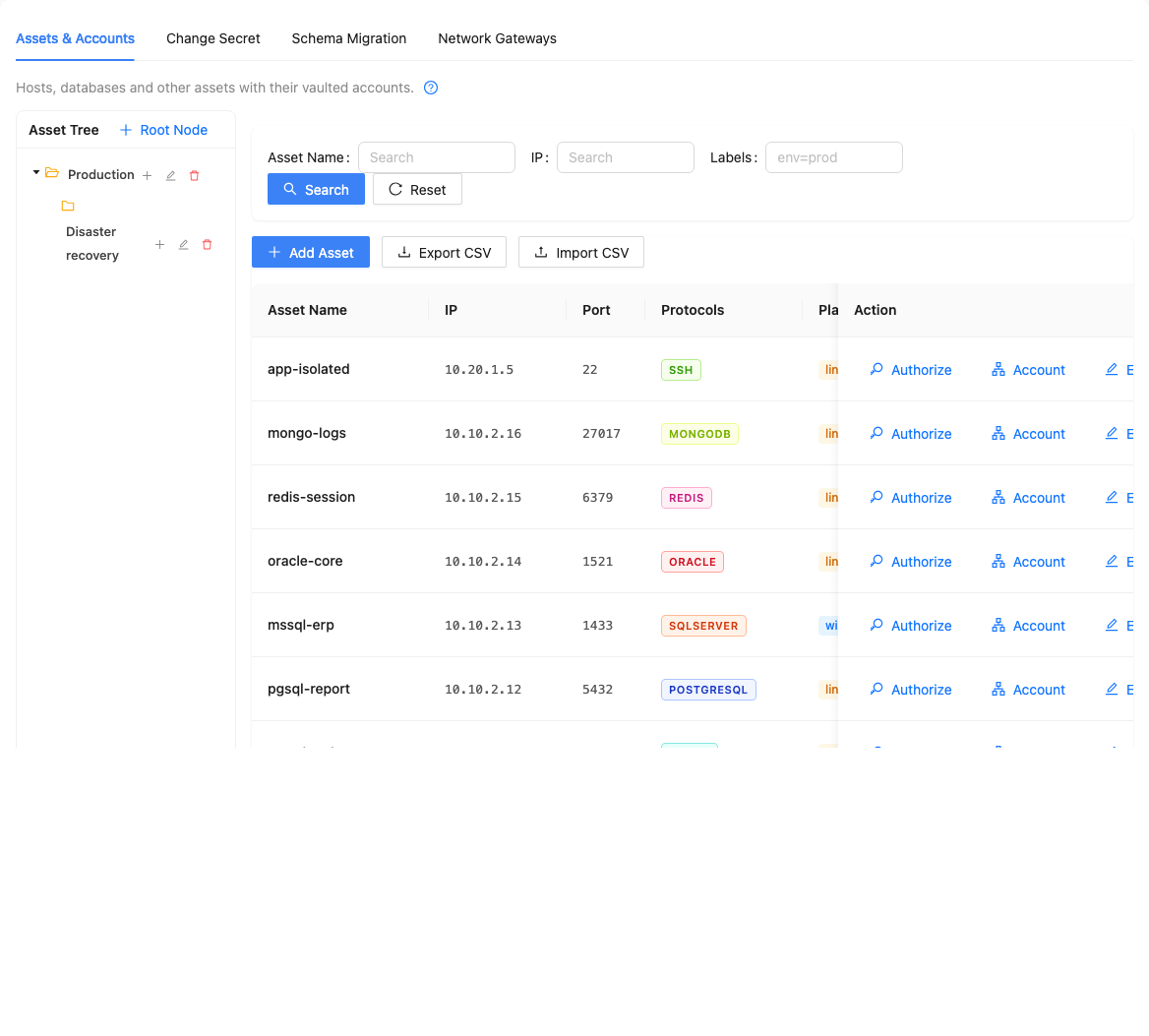The height and width of the screenshot is (1036, 1149).
Task: Click the MONGODB protocol tag
Action: coord(699,434)
